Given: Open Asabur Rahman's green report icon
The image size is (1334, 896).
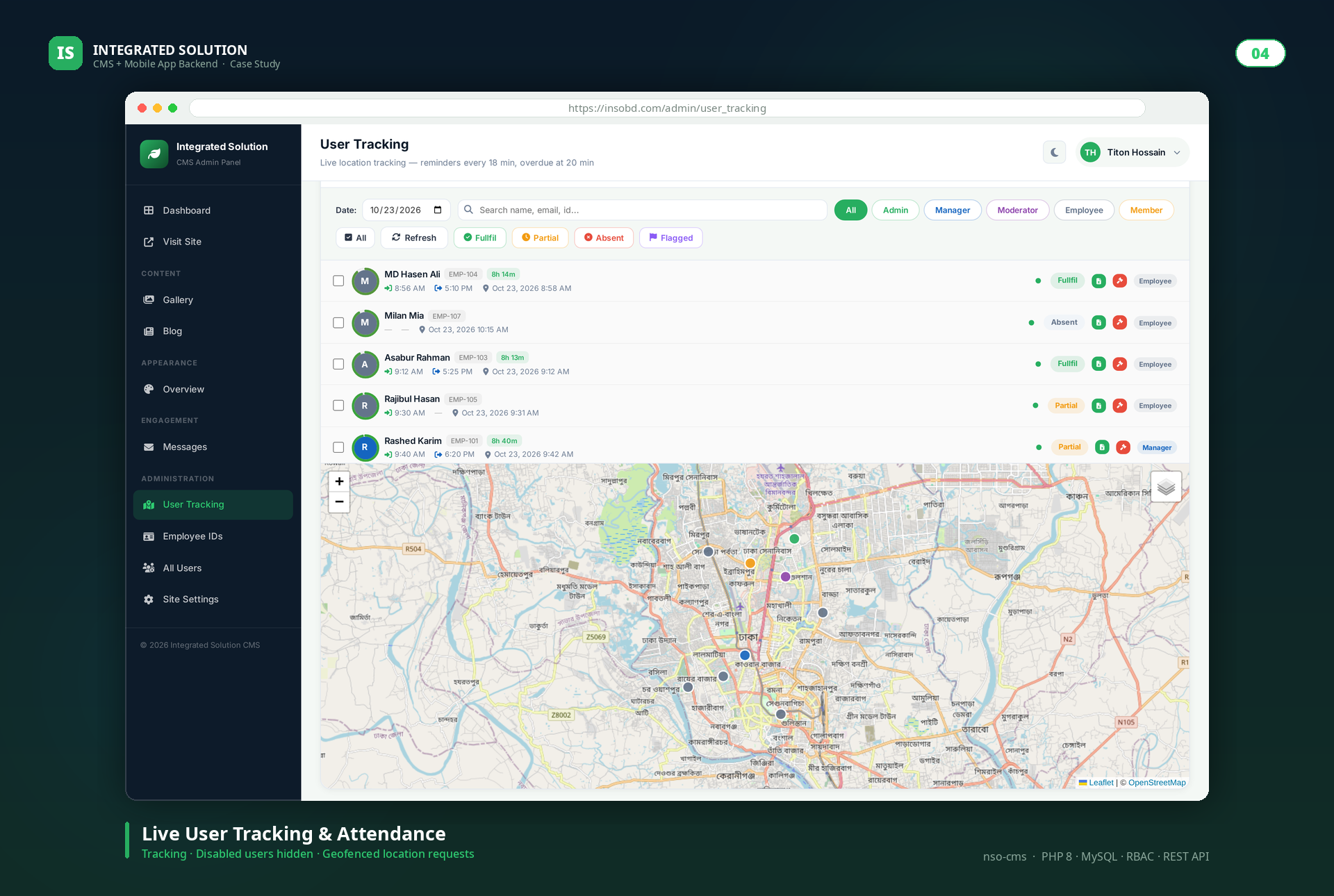Looking at the screenshot, I should pos(1098,364).
